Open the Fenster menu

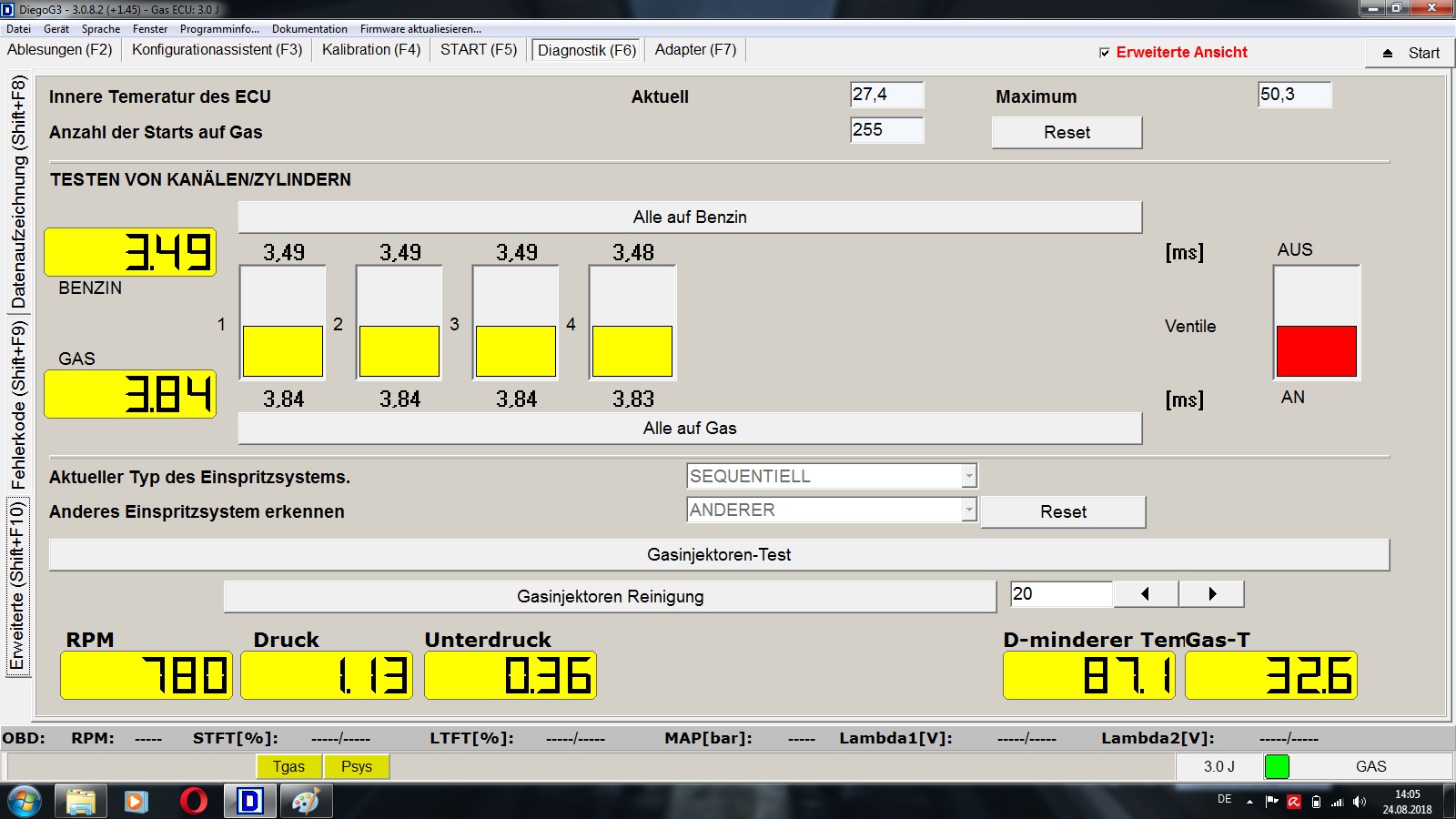point(150,29)
